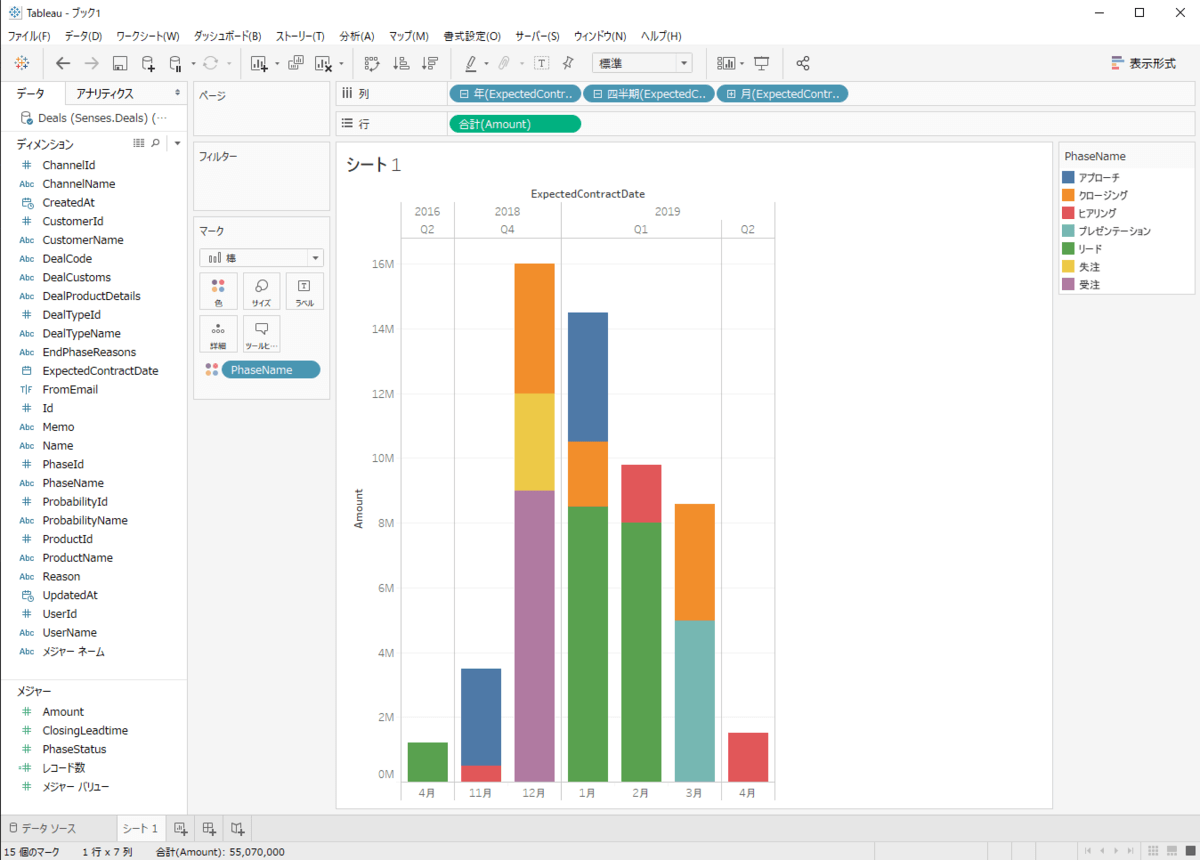Sort bars ascending using toolbar icon
The height and width of the screenshot is (860, 1200).
(x=401, y=63)
